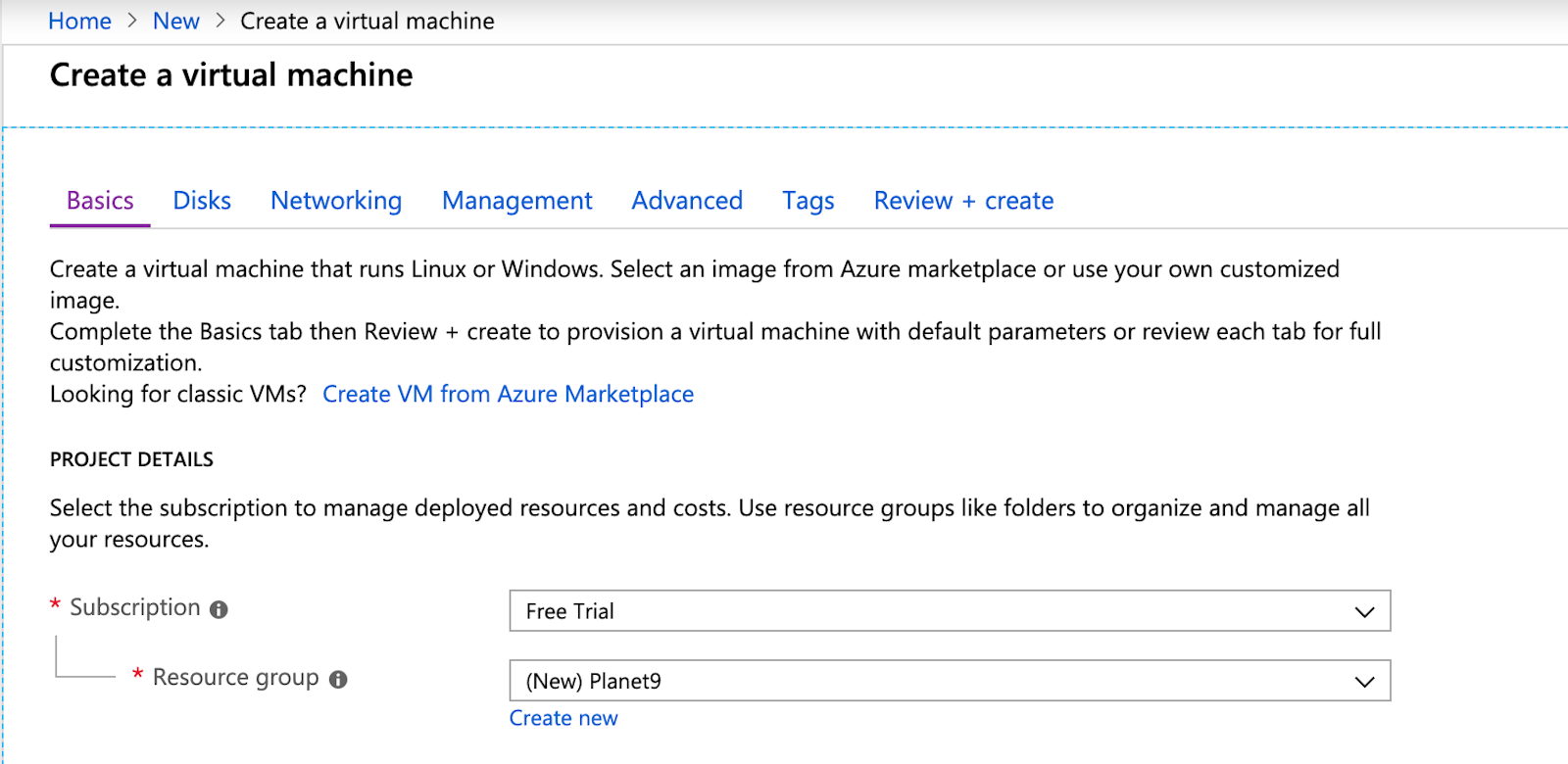Select the Basics tab

(x=100, y=201)
